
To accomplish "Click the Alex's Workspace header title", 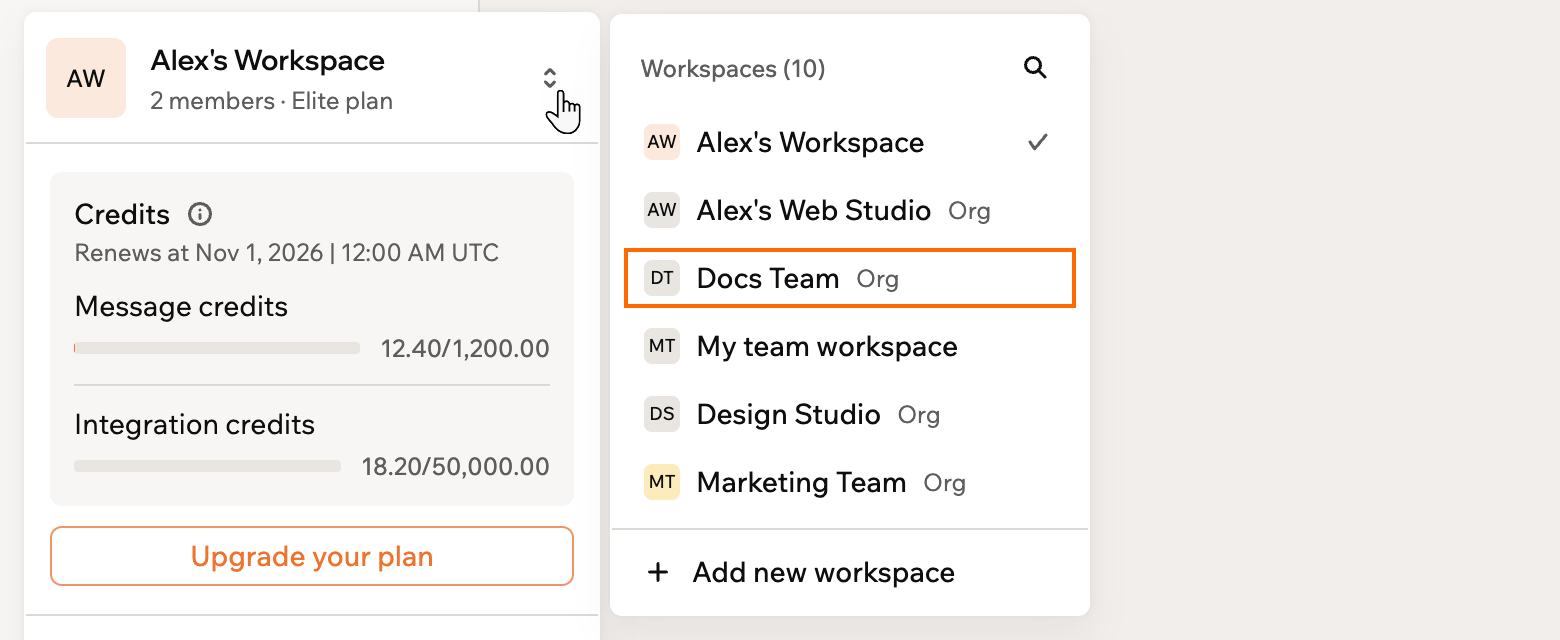I will (x=268, y=60).
